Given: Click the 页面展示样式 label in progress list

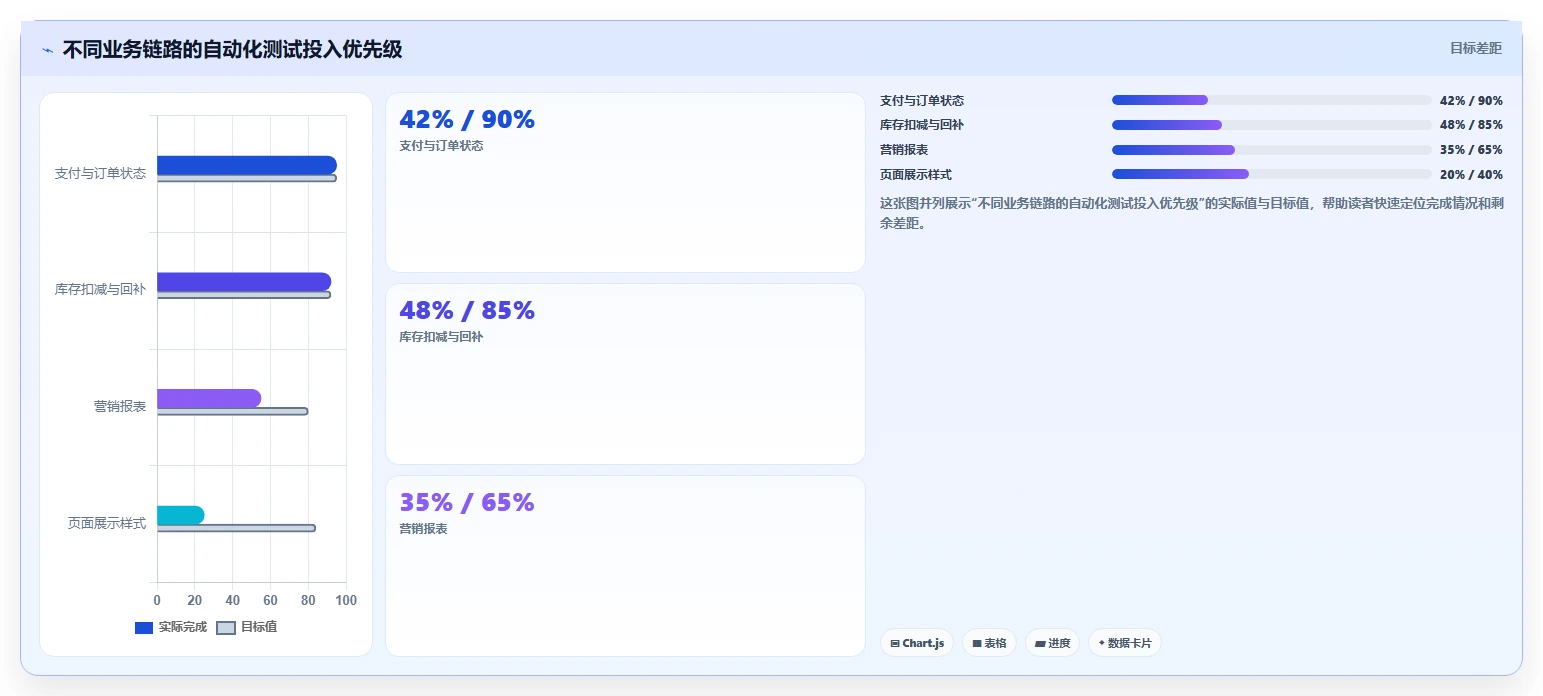Looking at the screenshot, I should 916,175.
